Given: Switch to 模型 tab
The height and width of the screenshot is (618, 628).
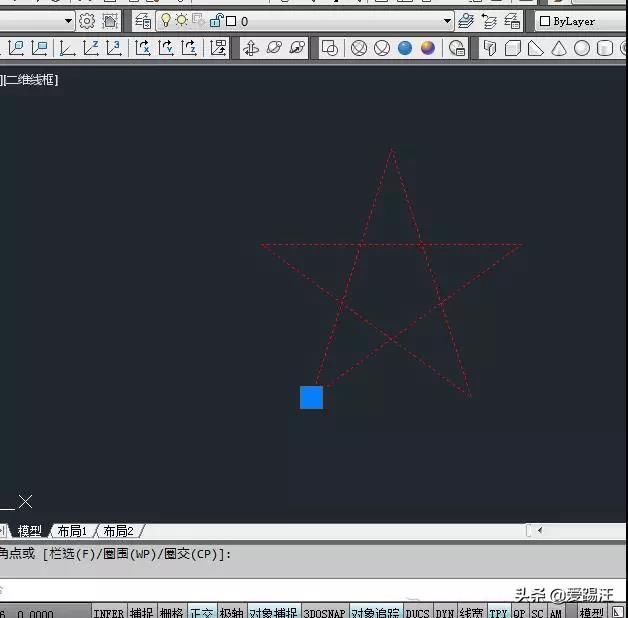Looking at the screenshot, I should point(29,531).
